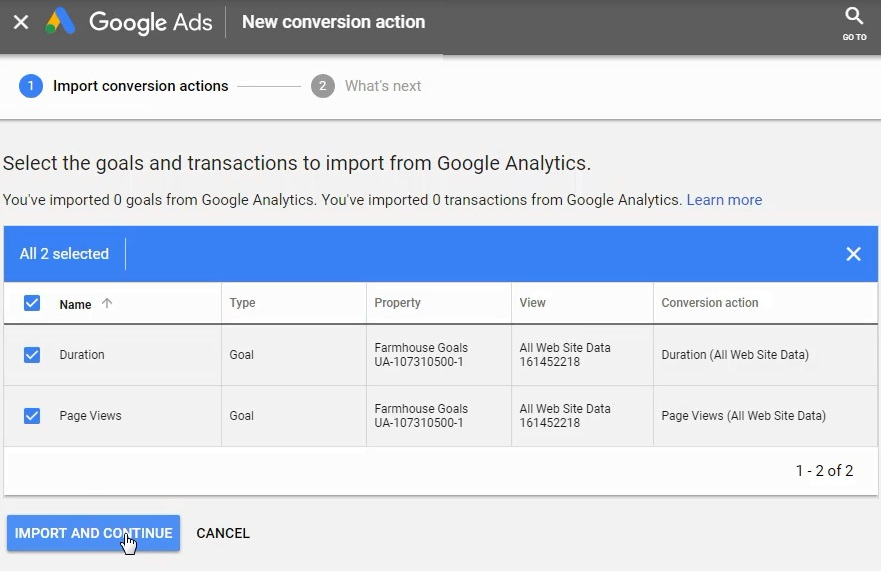Click the Type column header
The width and height of the screenshot is (881, 571).
click(242, 303)
